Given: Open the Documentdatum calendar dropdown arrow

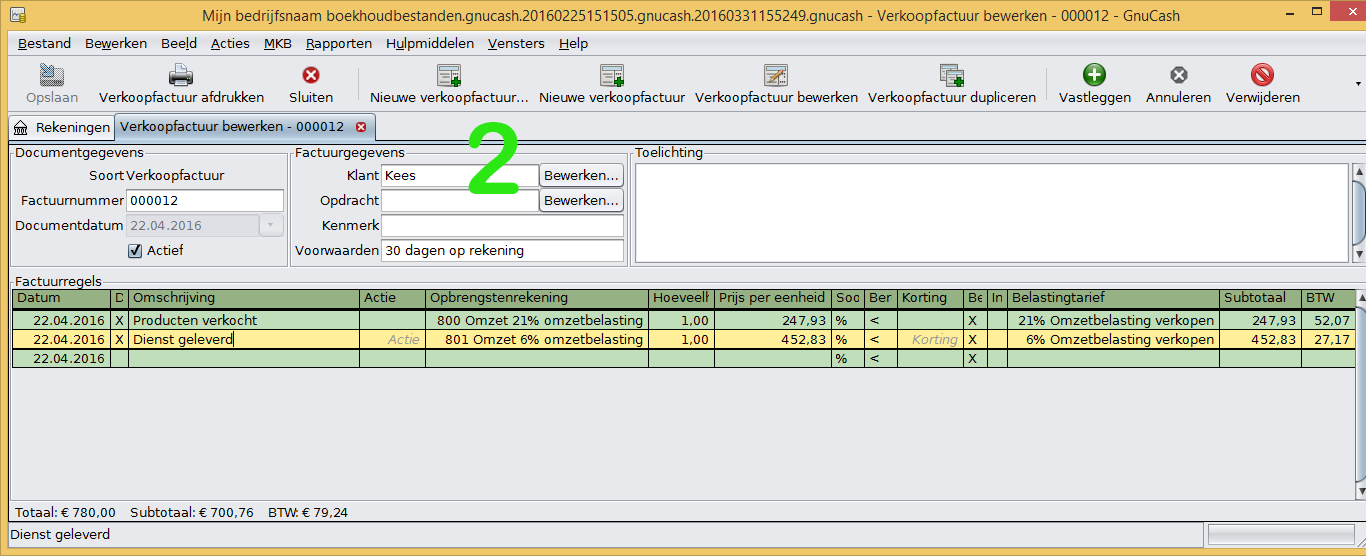Looking at the screenshot, I should (x=271, y=225).
